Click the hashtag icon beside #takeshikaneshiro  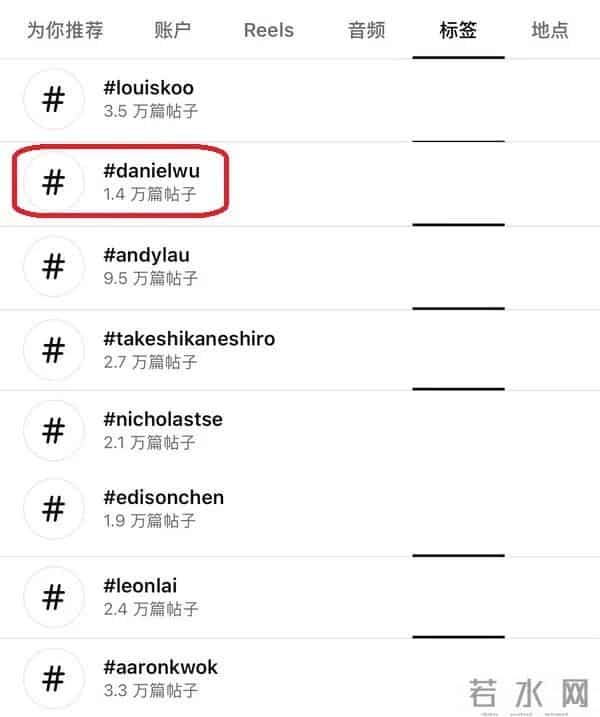53,349
